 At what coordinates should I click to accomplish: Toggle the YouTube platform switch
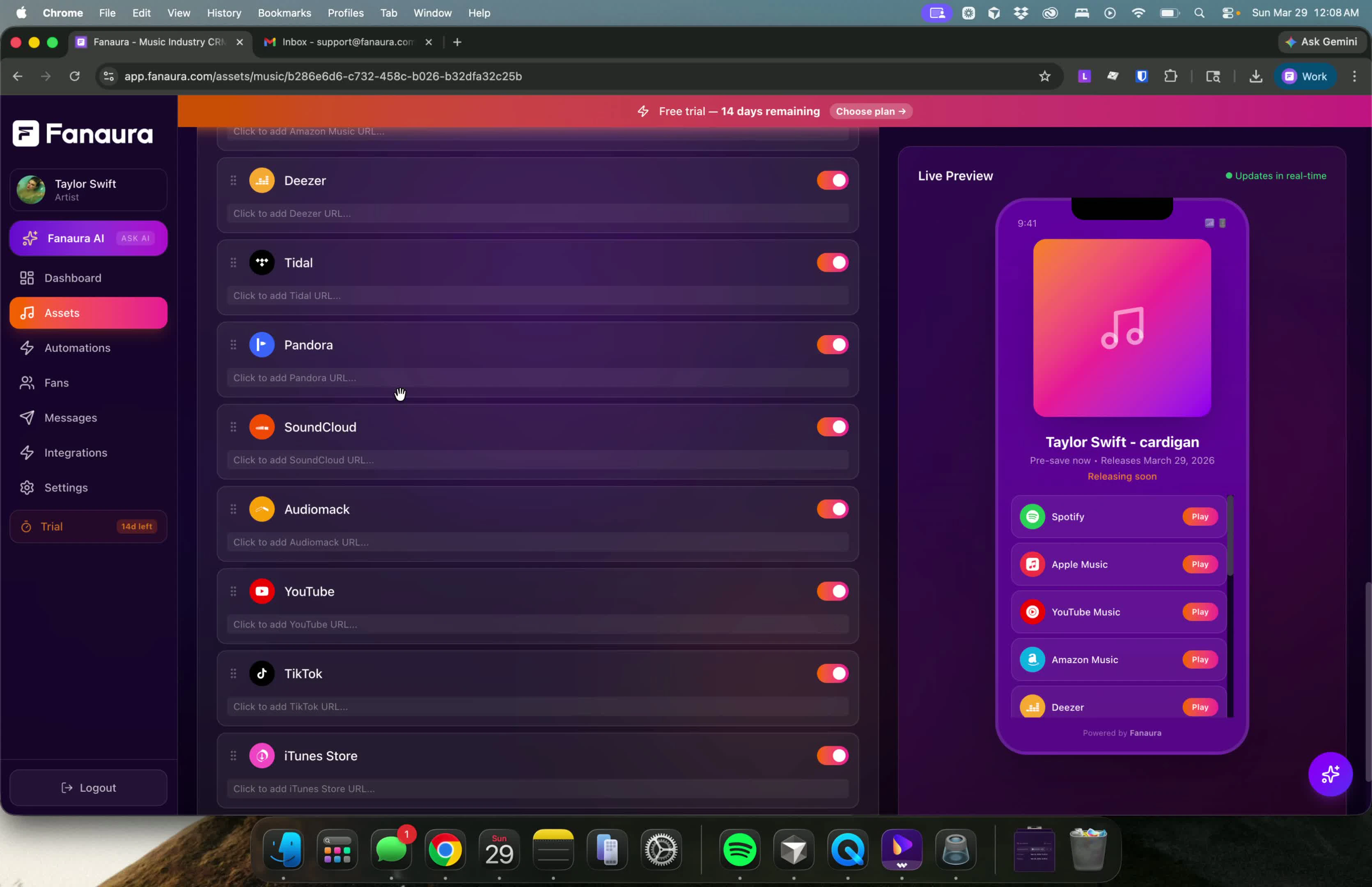coord(833,591)
